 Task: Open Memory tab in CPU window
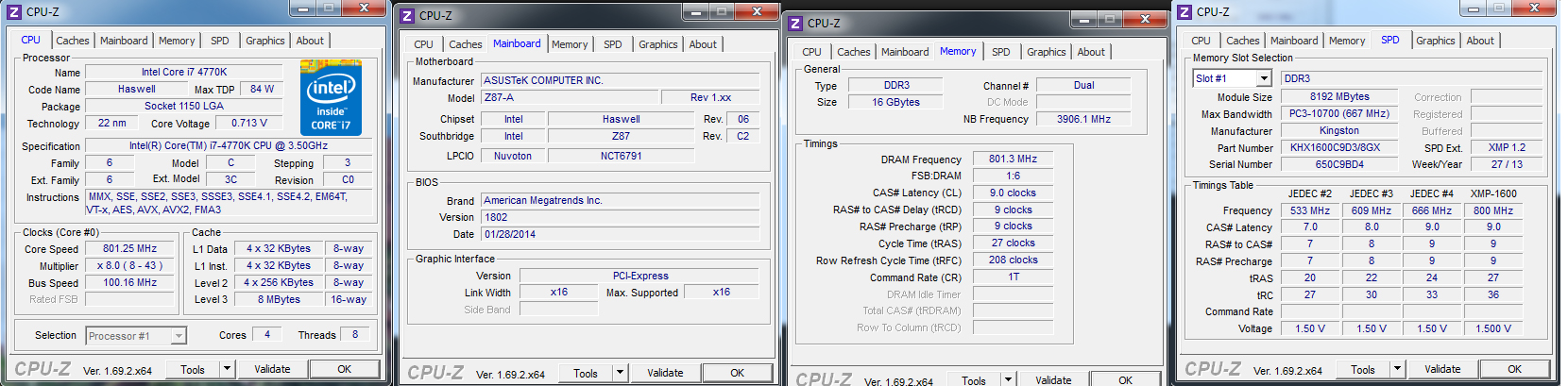(x=177, y=41)
